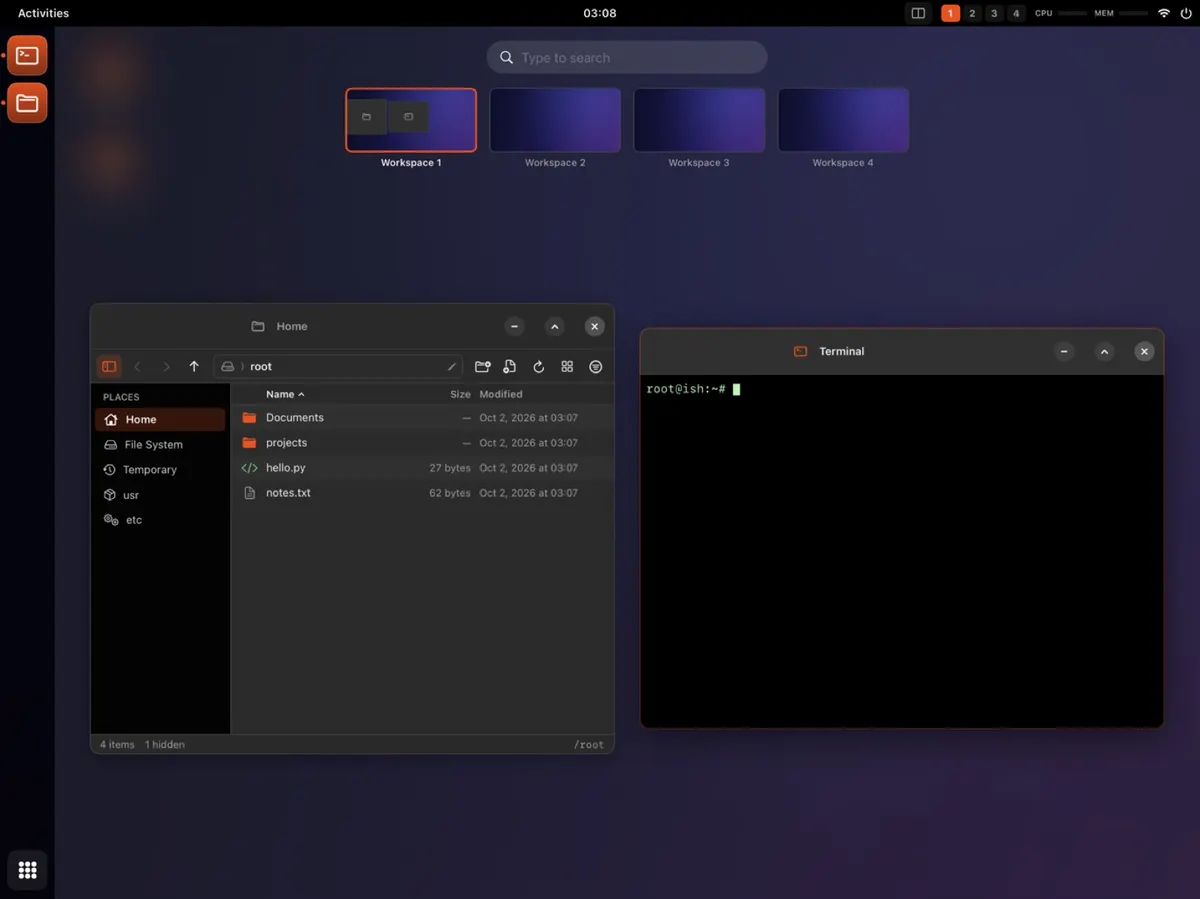Click the MEM usage meter
The height and width of the screenshot is (899, 1200).
(1121, 13)
